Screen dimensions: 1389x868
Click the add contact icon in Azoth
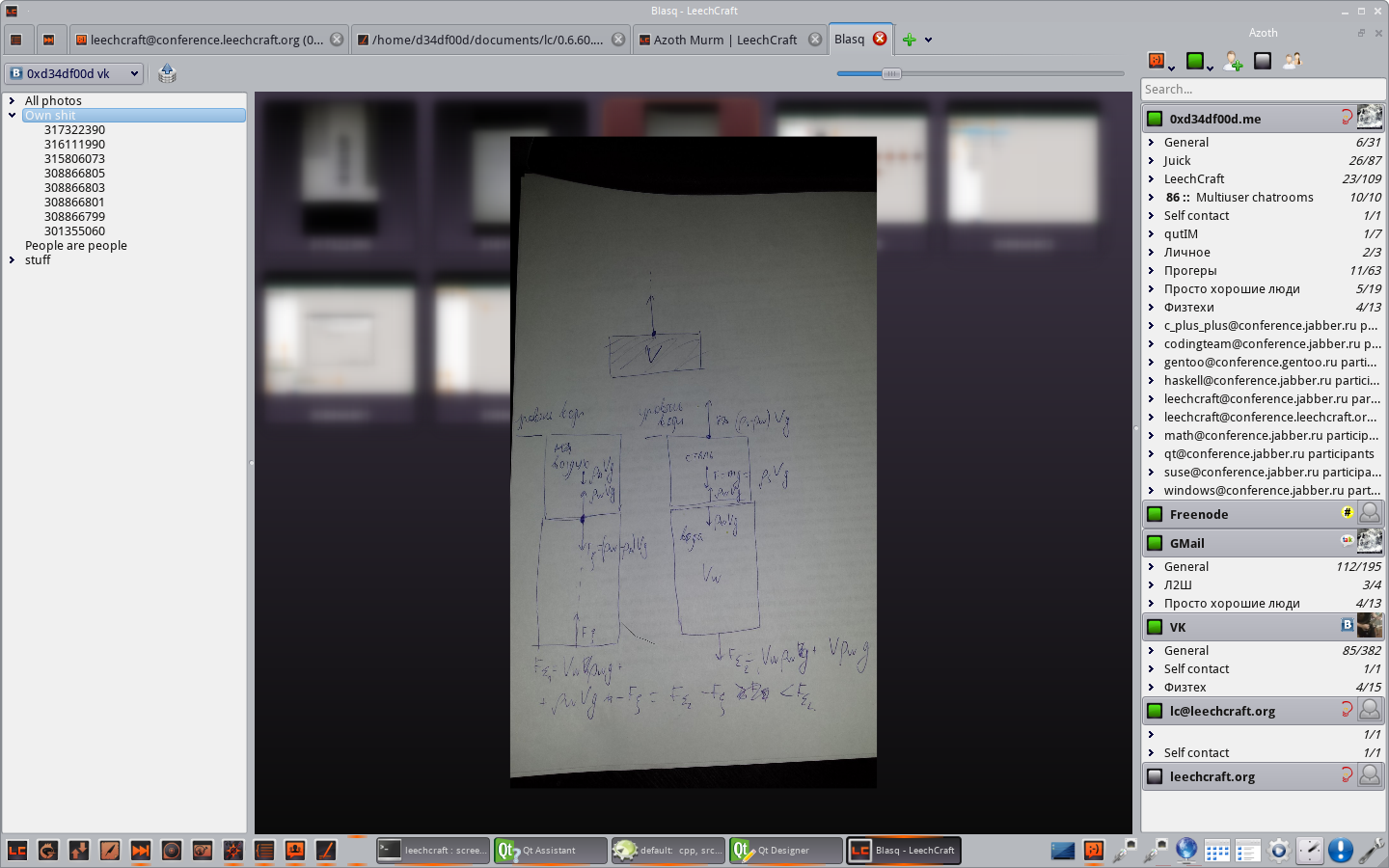(x=1233, y=61)
